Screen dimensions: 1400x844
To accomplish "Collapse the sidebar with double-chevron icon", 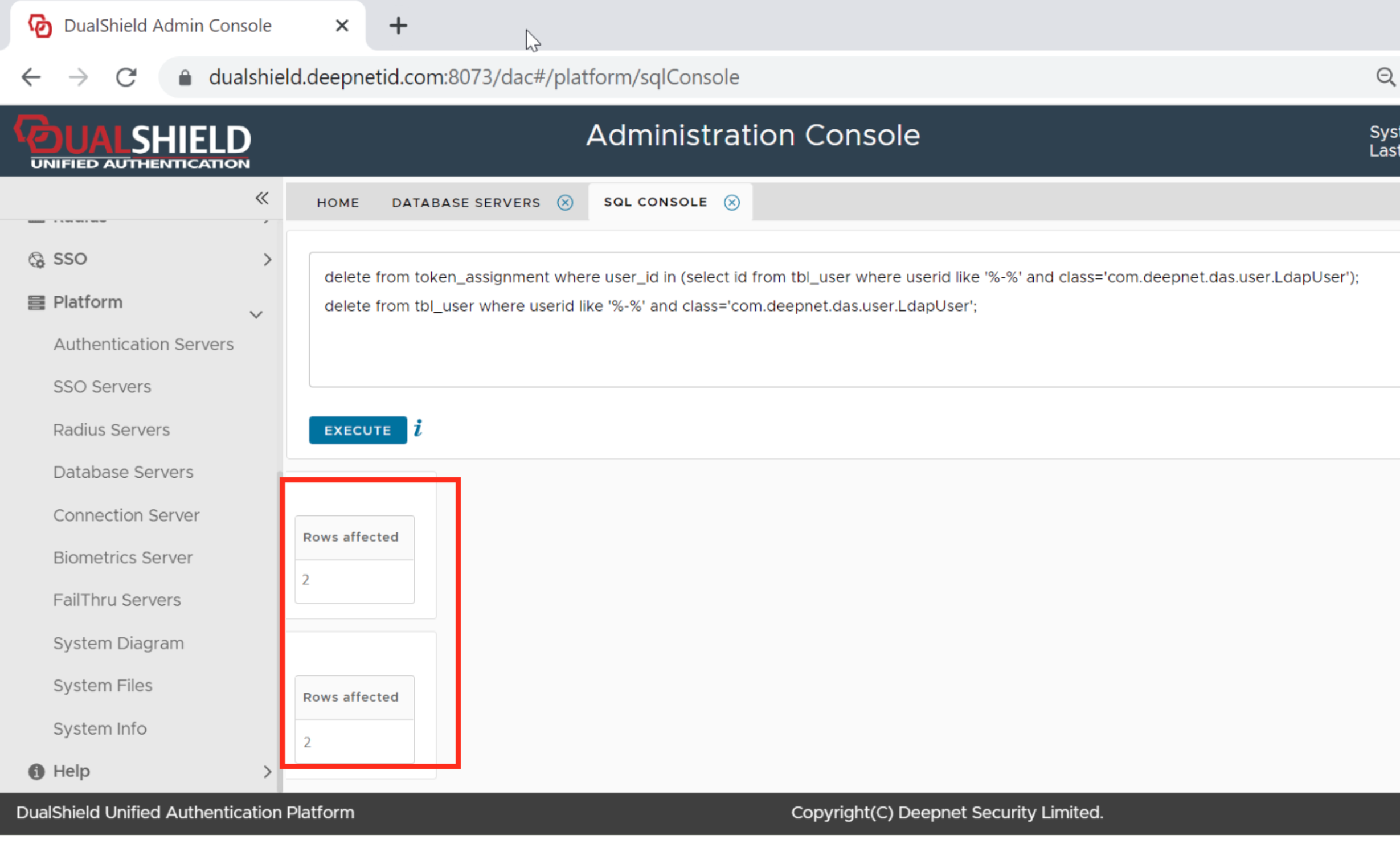I will tap(261, 198).
